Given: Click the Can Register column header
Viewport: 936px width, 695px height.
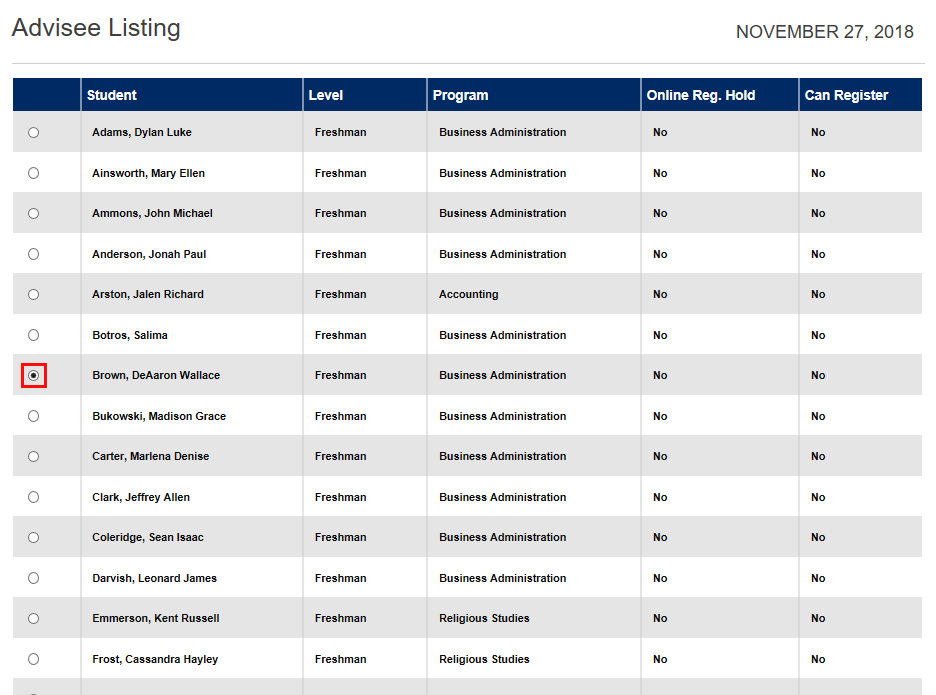Looking at the screenshot, I should pyautogui.click(x=845, y=94).
